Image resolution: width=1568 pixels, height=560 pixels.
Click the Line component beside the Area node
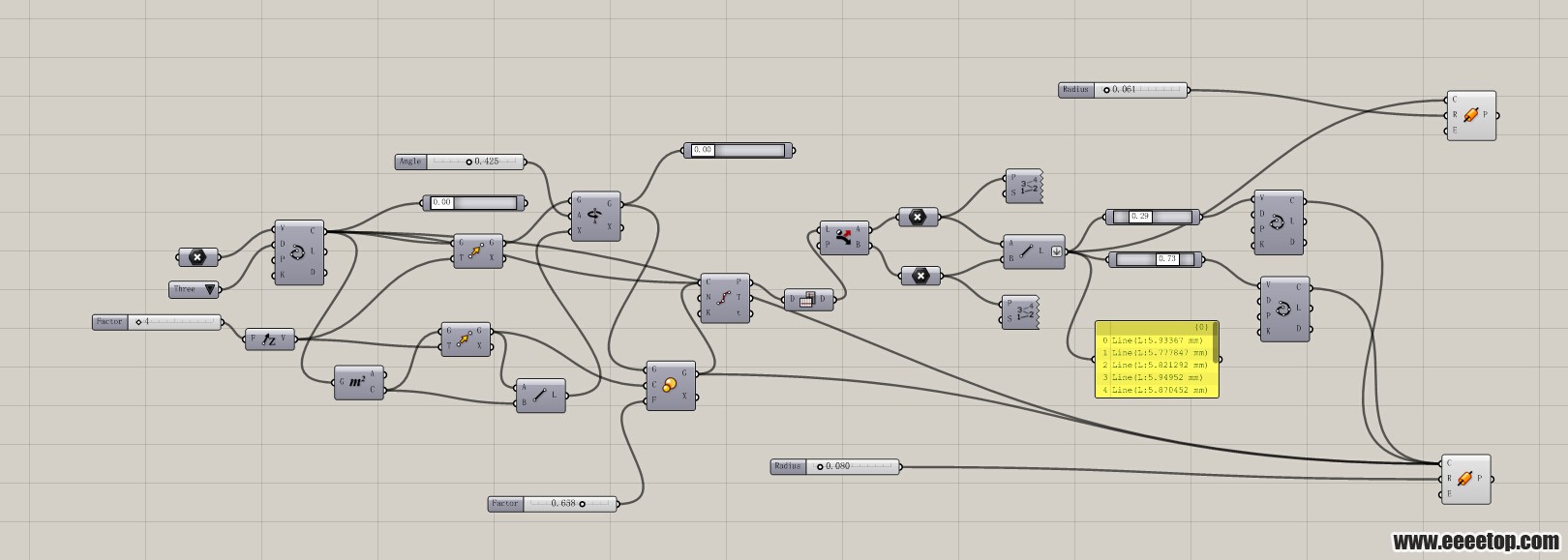(541, 395)
